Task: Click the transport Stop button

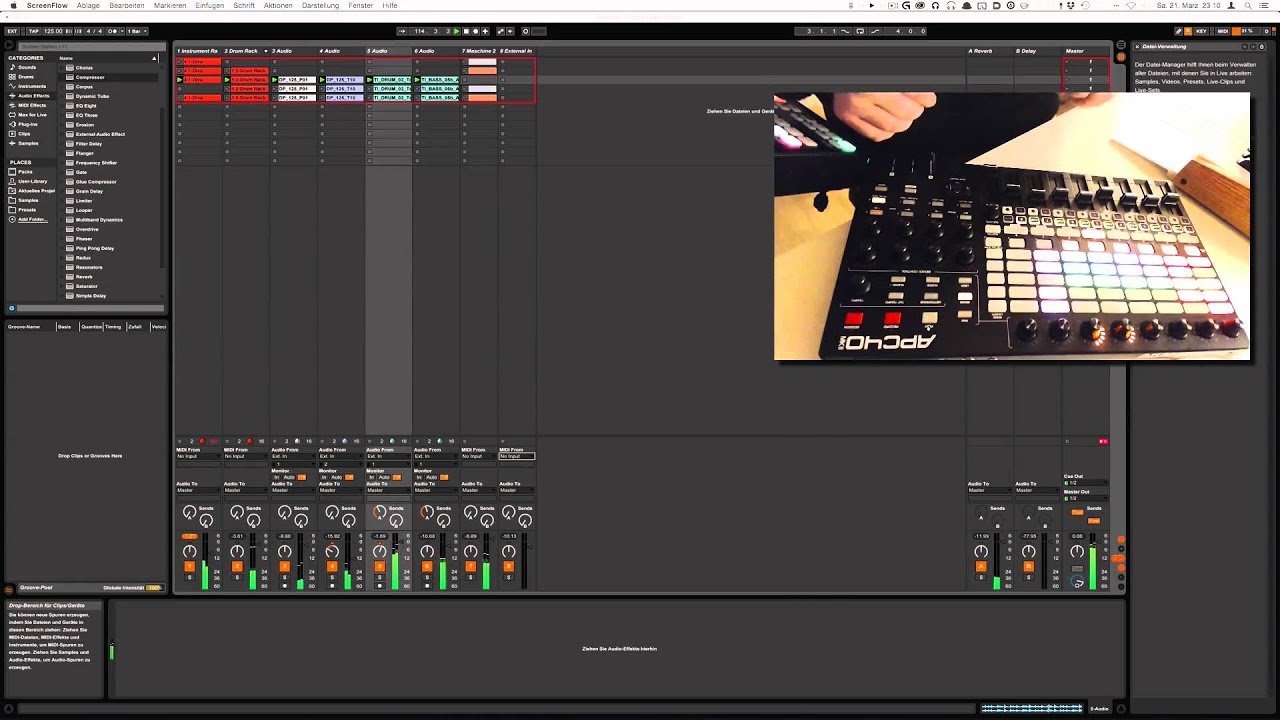Action: [466, 31]
